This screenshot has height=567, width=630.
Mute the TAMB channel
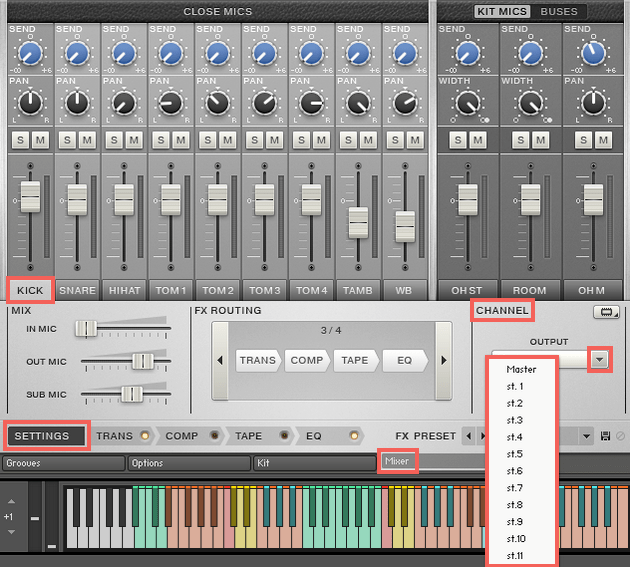click(368, 140)
